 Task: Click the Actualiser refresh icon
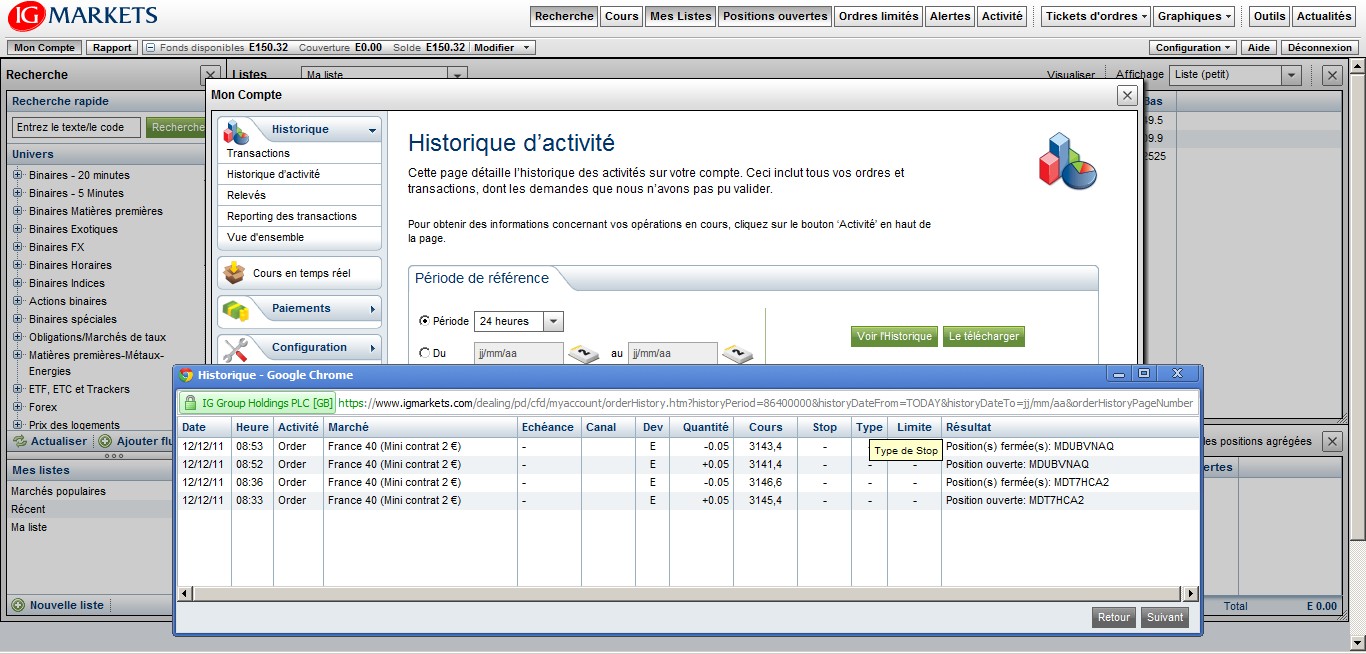pos(19,441)
